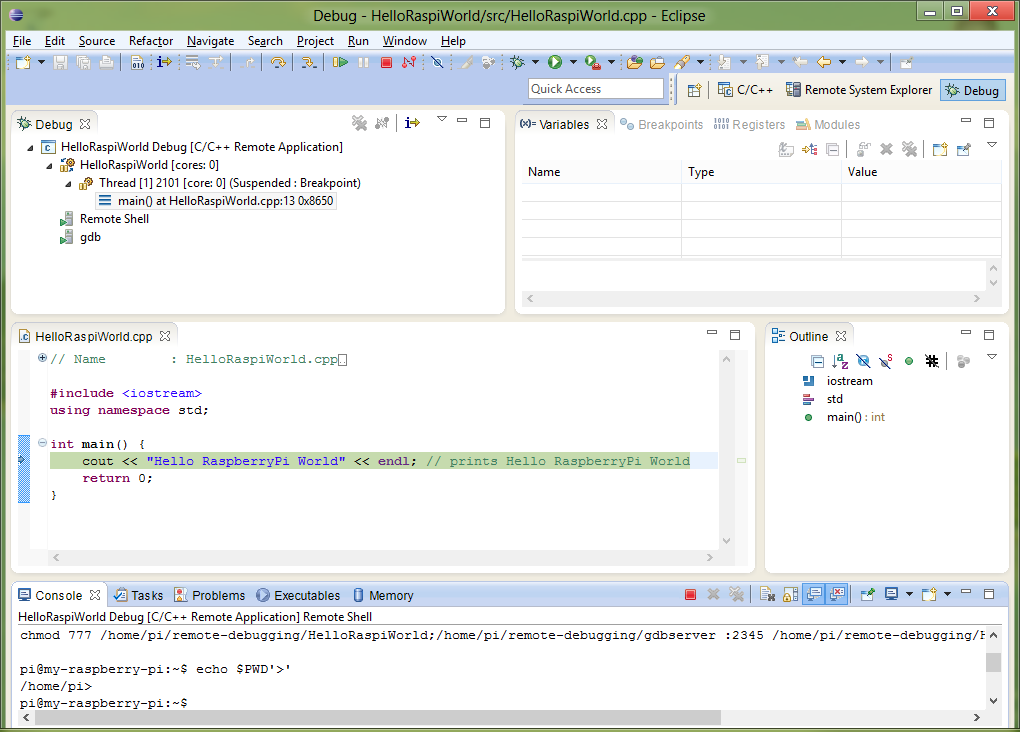
Task: Terminate process from Console toolbar
Action: coord(690,594)
